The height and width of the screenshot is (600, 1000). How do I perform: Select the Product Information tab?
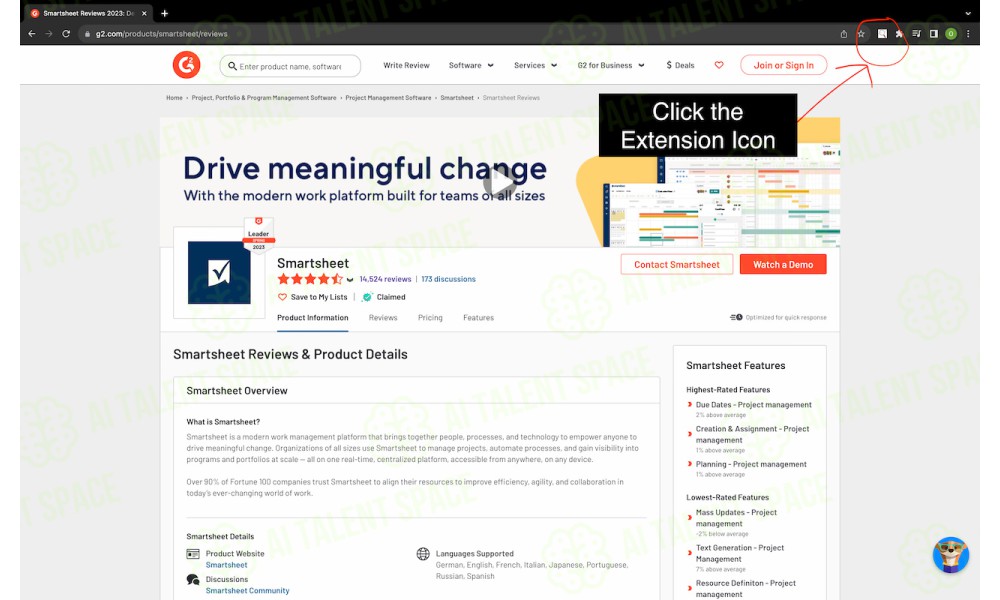coord(312,318)
